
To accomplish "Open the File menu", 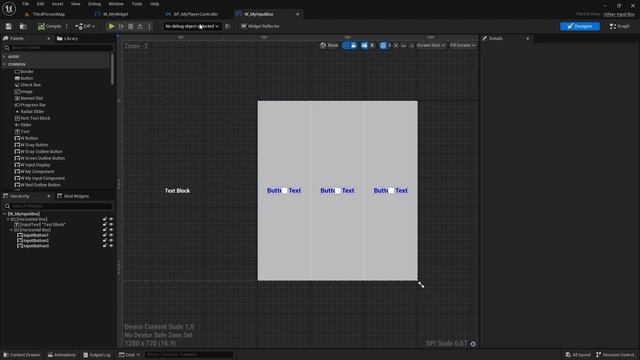I will 25,4.
